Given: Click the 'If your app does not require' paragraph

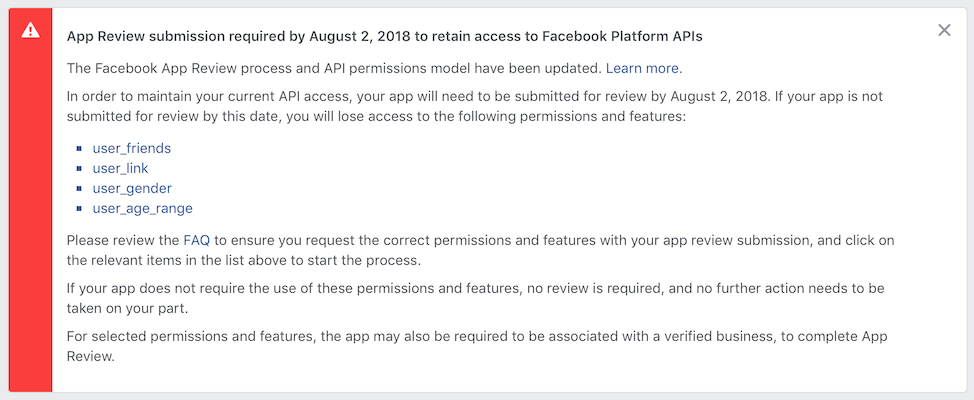Looking at the screenshot, I should point(475,298).
